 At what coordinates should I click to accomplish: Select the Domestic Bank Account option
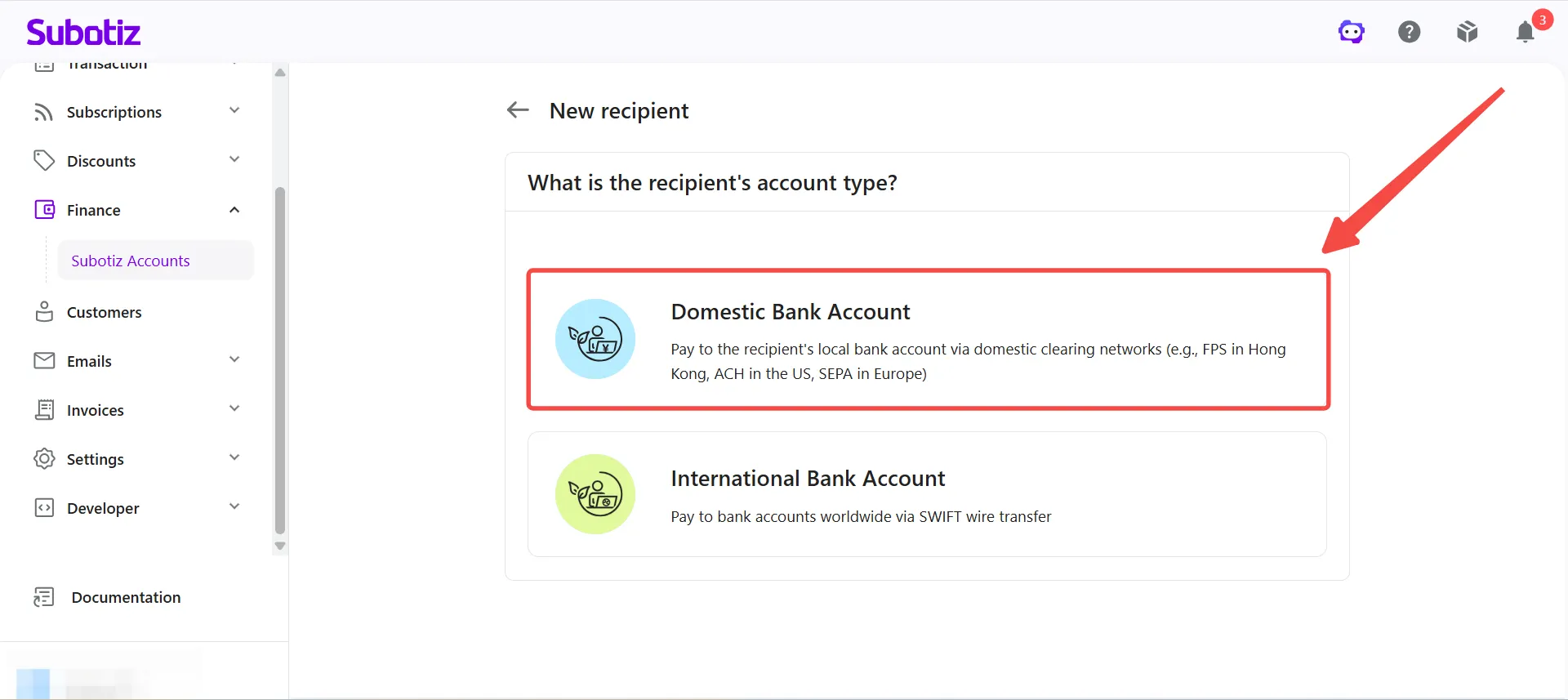click(929, 339)
